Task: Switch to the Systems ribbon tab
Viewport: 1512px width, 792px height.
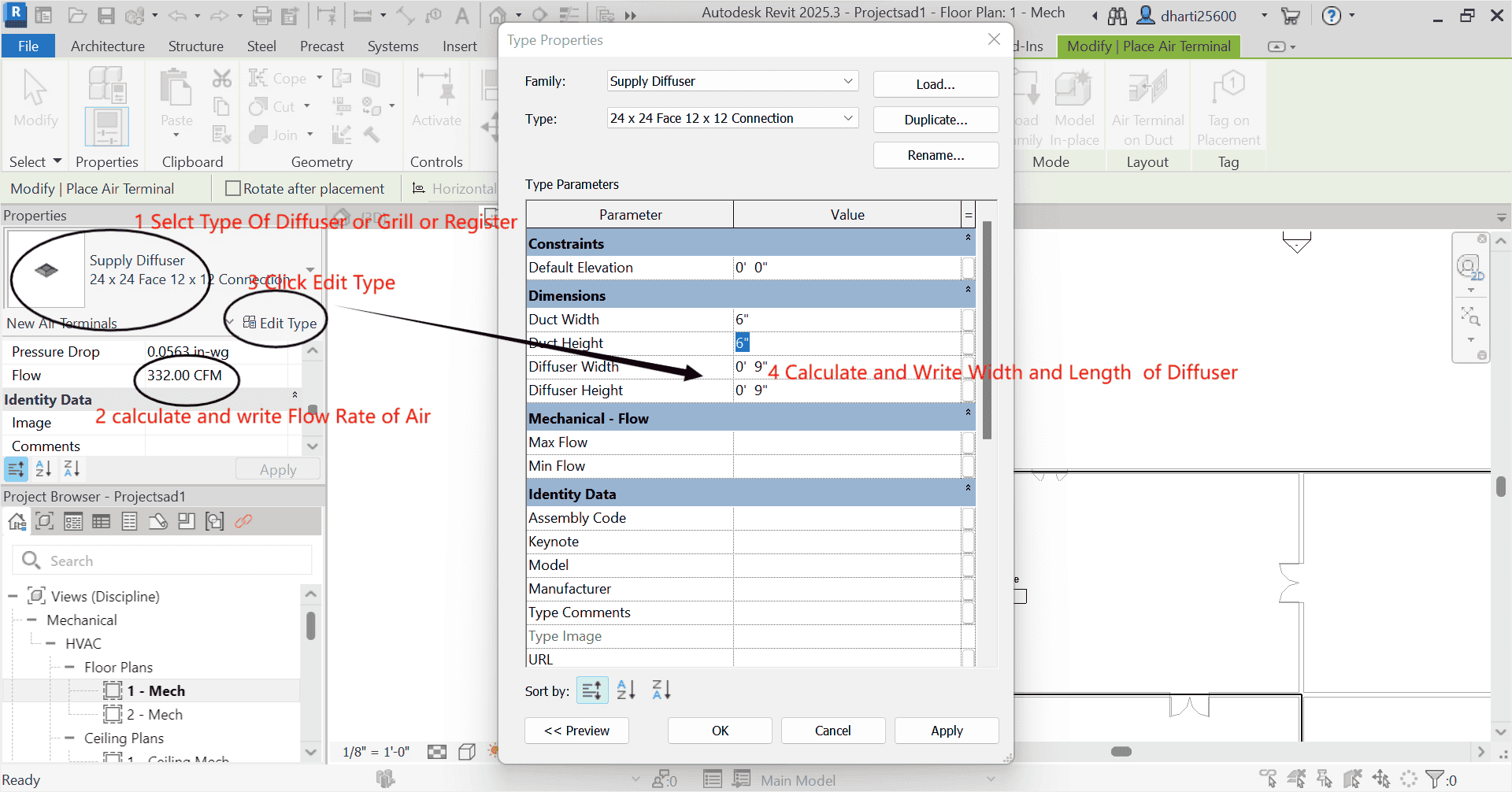Action: (393, 46)
